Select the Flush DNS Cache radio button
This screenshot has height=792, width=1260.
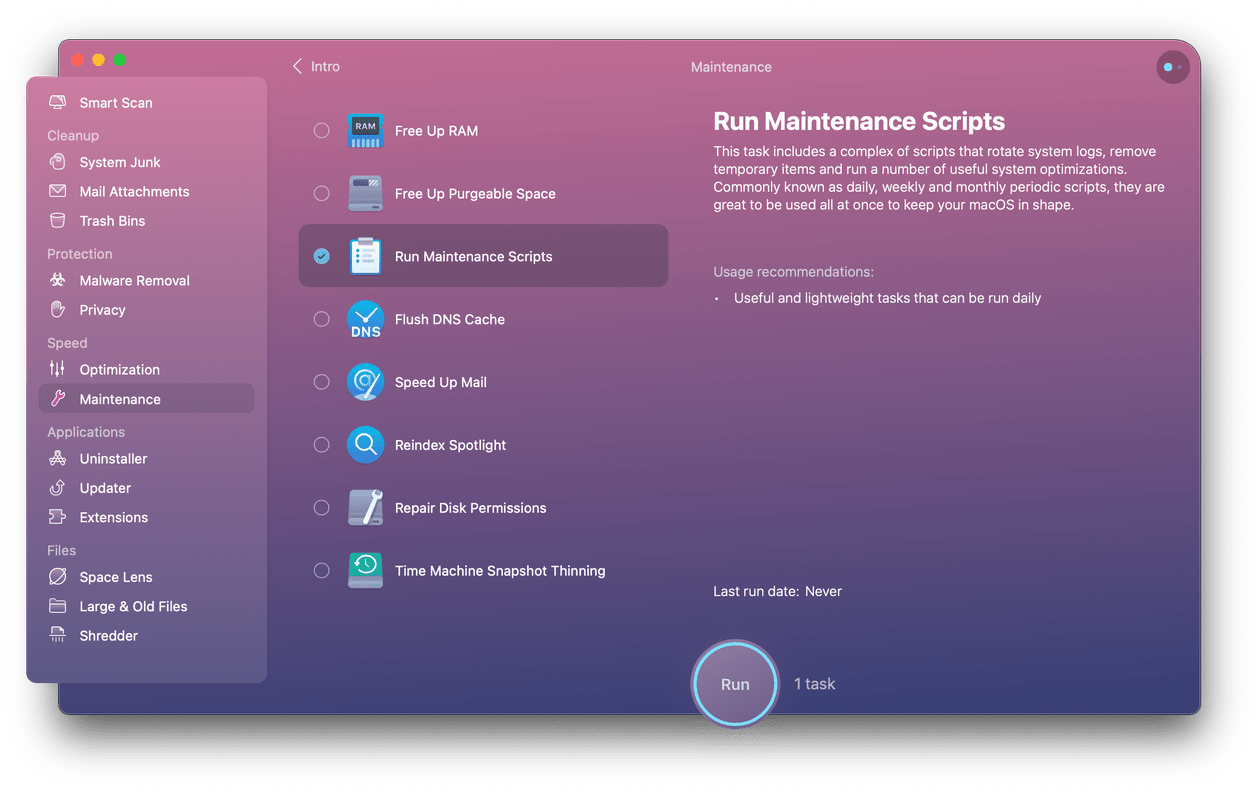321,319
